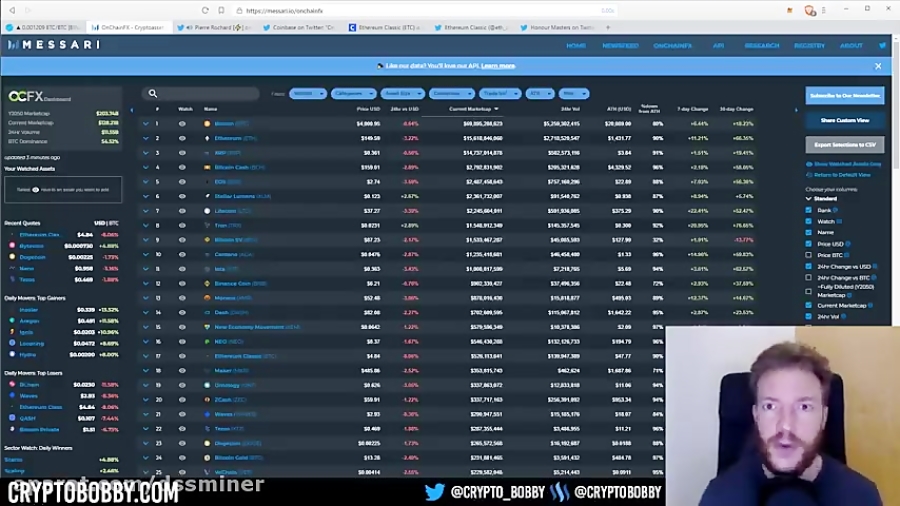Open Messari Twitter icon in top navigation

click(x=882, y=45)
